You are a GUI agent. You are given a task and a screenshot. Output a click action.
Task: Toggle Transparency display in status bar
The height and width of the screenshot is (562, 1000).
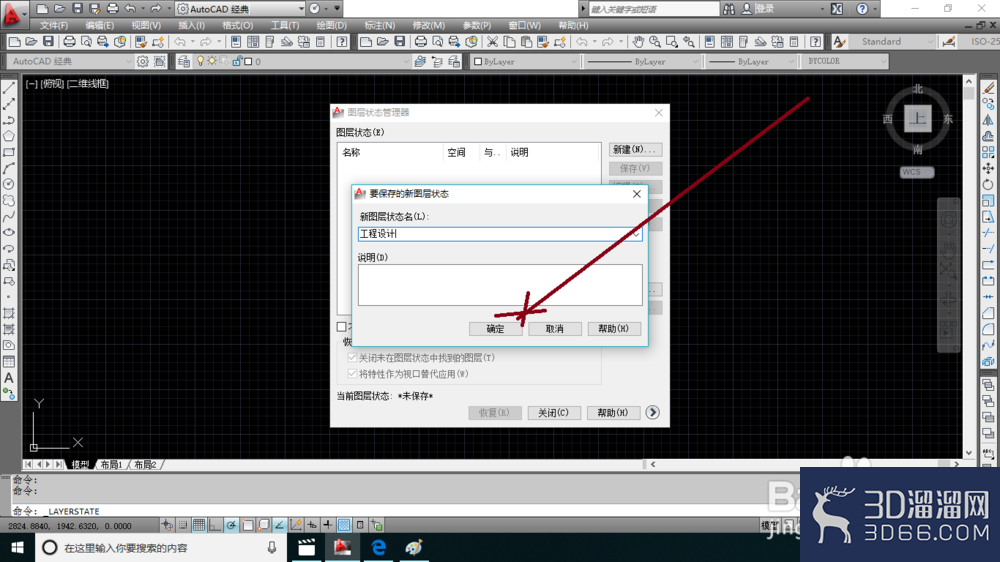pyautogui.click(x=344, y=525)
